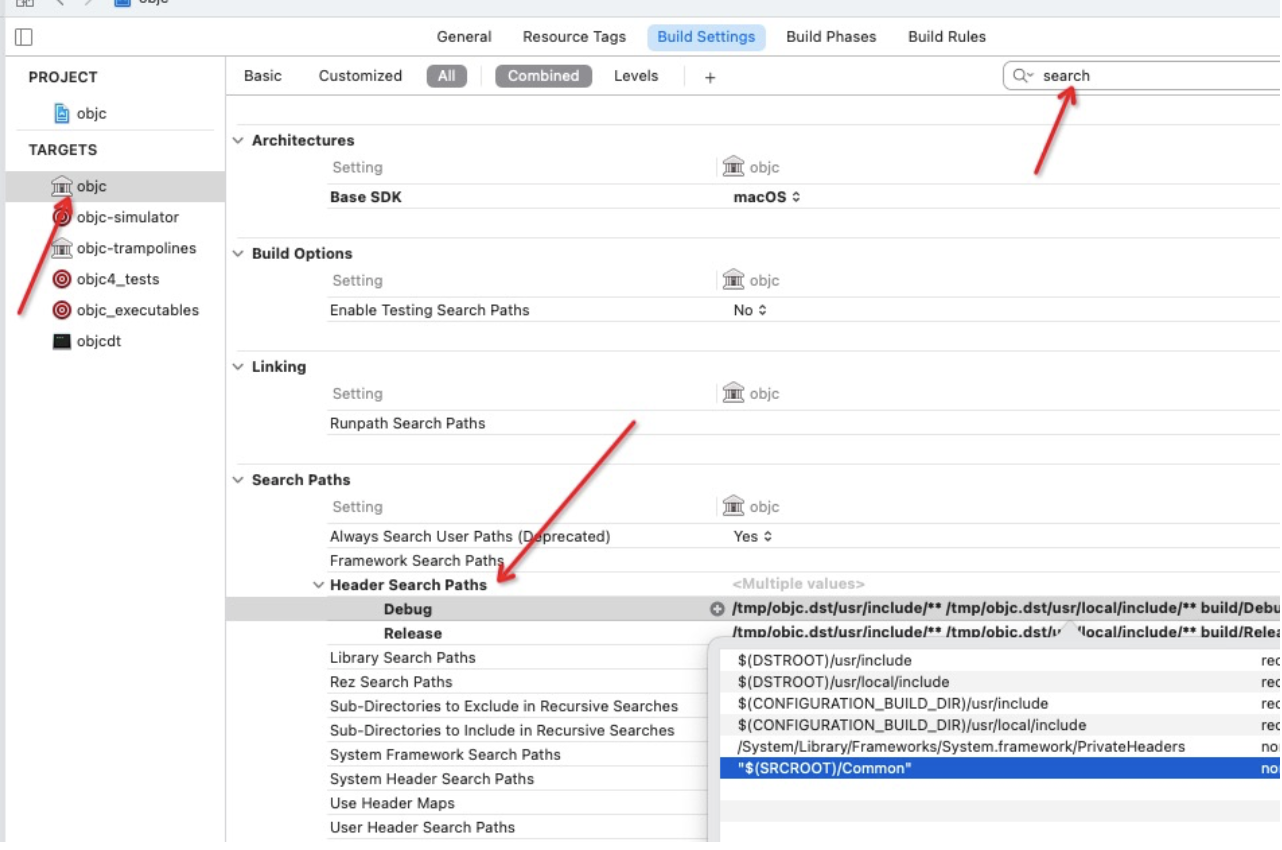Click the objc4_tests target icon
This screenshot has width=1282, height=850.
click(62, 279)
